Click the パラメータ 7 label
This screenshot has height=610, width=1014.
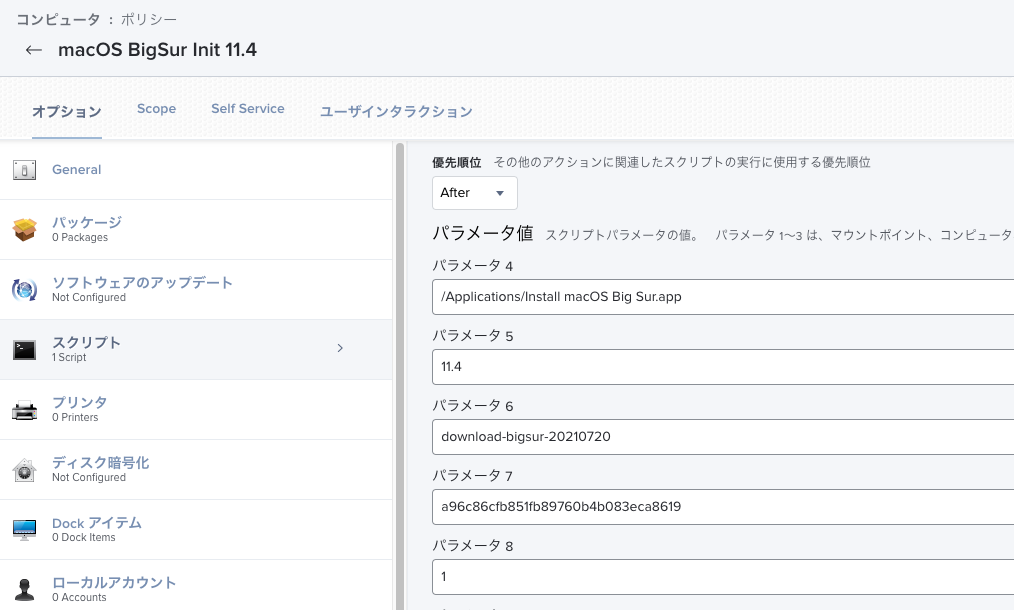click(473, 475)
